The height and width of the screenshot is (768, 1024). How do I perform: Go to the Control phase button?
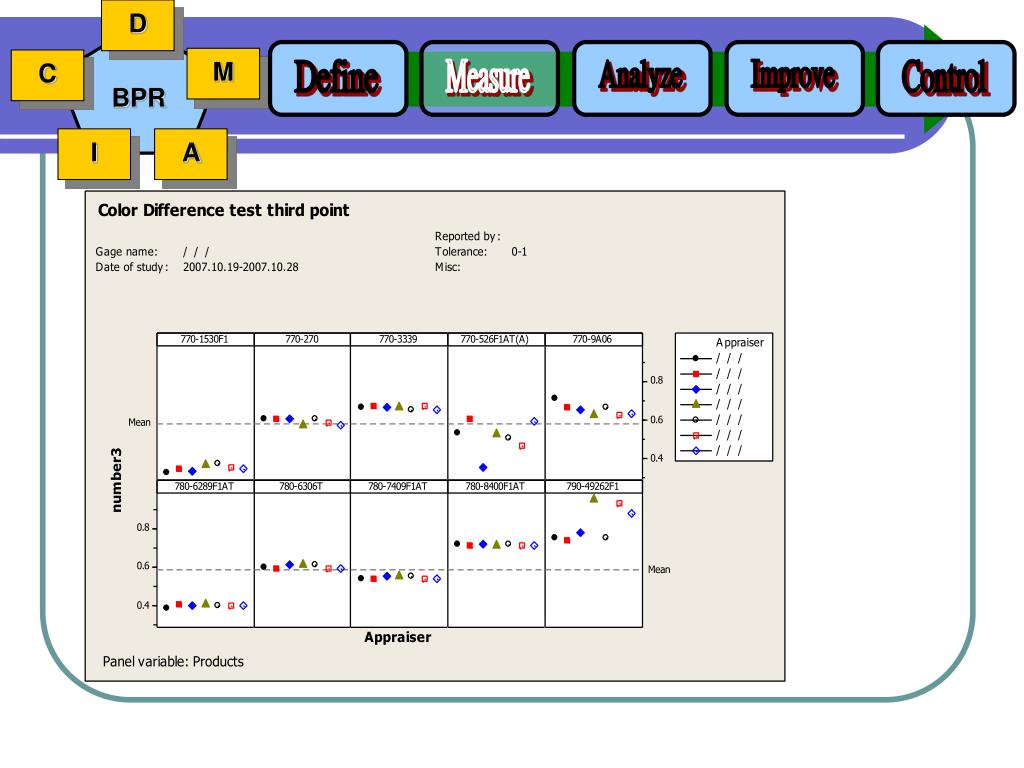pos(946,78)
